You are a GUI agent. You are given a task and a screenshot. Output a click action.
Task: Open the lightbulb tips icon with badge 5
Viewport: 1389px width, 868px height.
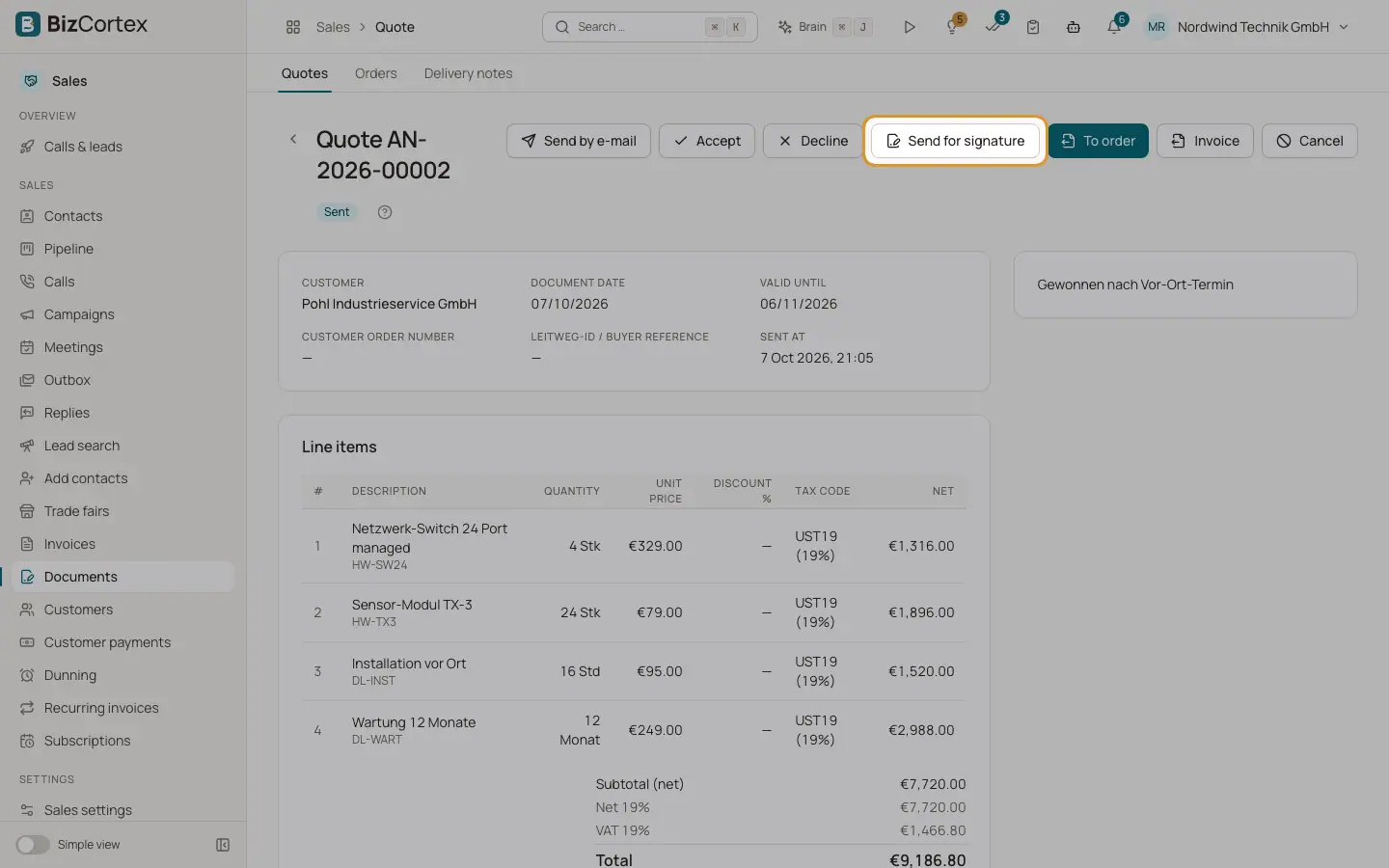pyautogui.click(x=952, y=27)
